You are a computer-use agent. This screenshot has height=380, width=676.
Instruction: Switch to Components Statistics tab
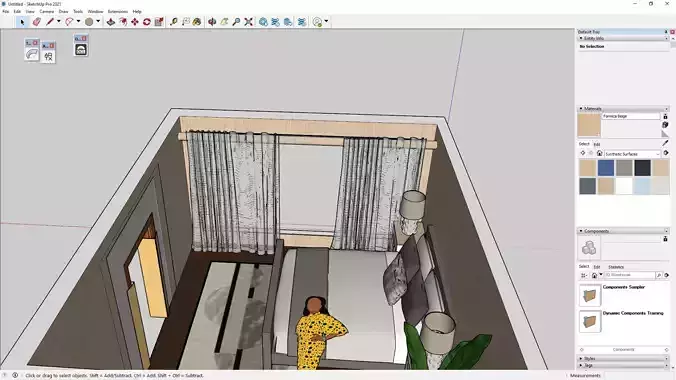(616, 267)
